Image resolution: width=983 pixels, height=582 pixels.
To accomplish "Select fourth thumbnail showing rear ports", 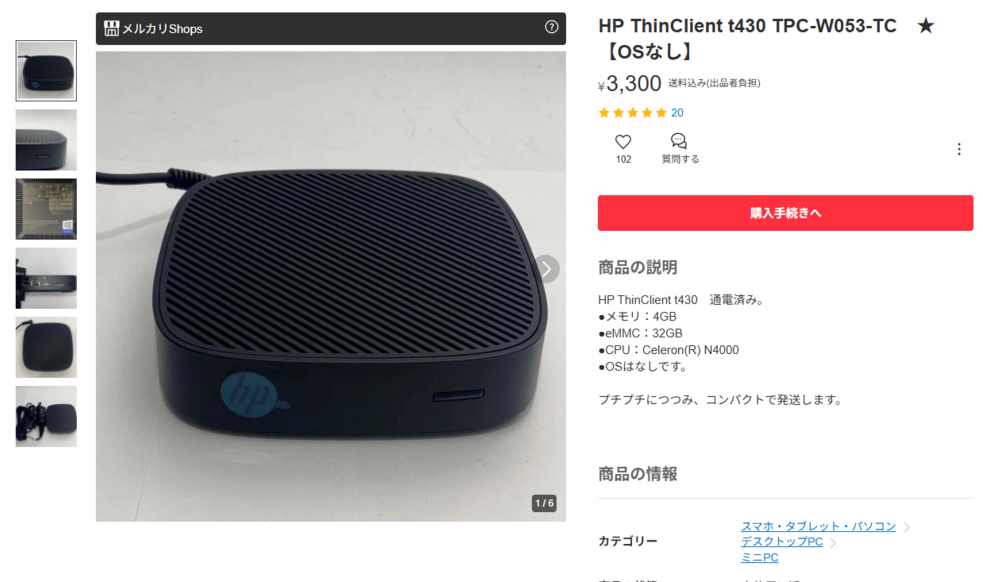I will 46,278.
